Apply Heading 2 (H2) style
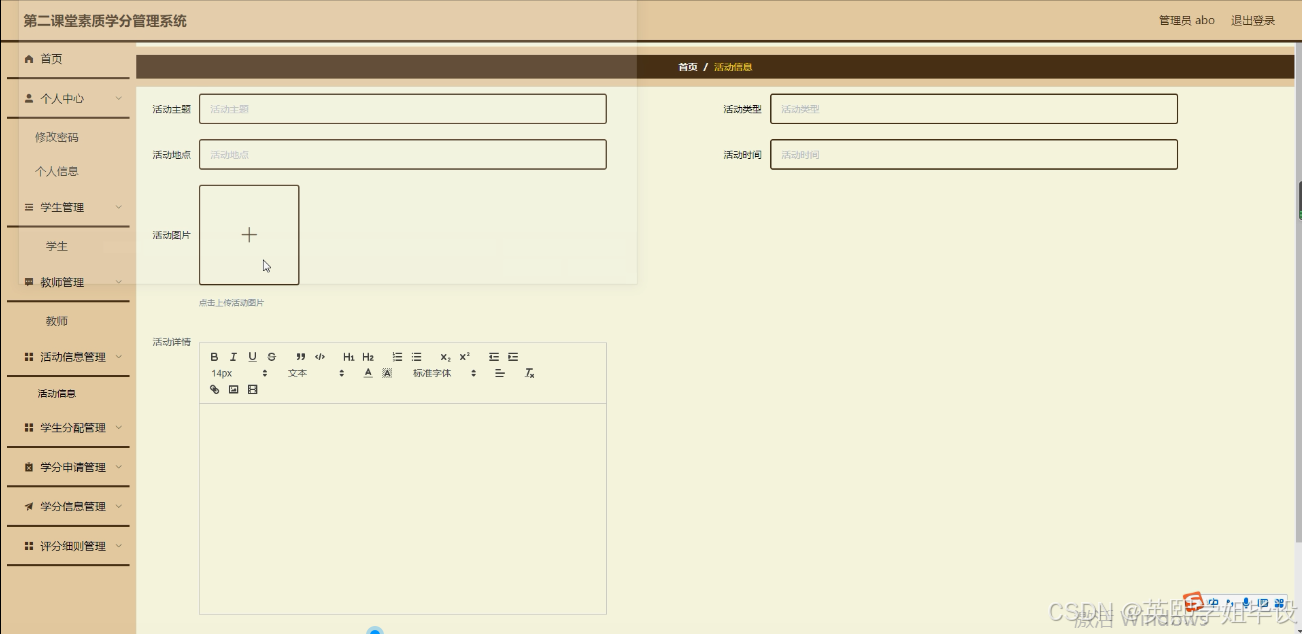 (368, 357)
